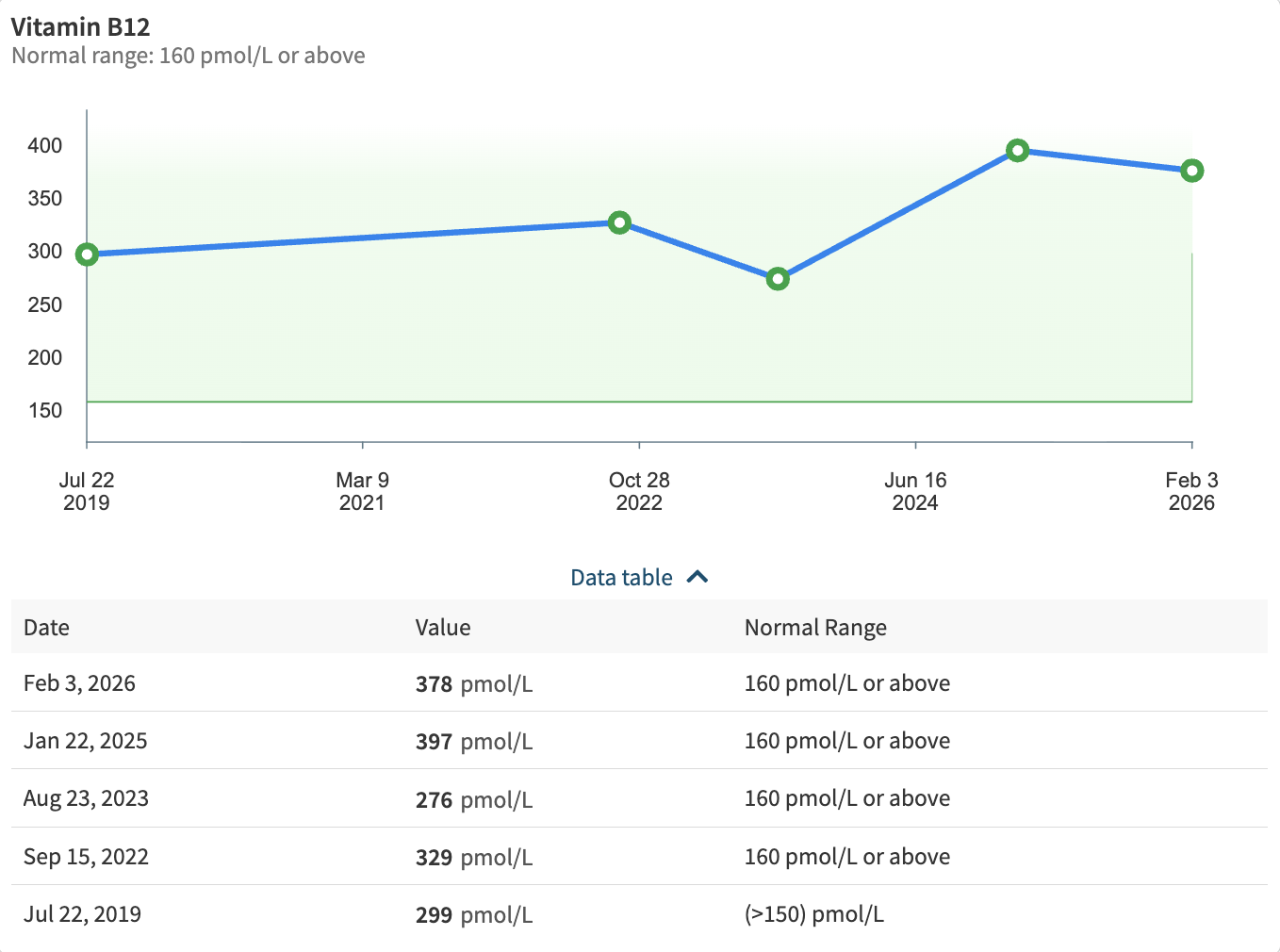Click the Jan 22, 2025 date cell

(x=85, y=741)
